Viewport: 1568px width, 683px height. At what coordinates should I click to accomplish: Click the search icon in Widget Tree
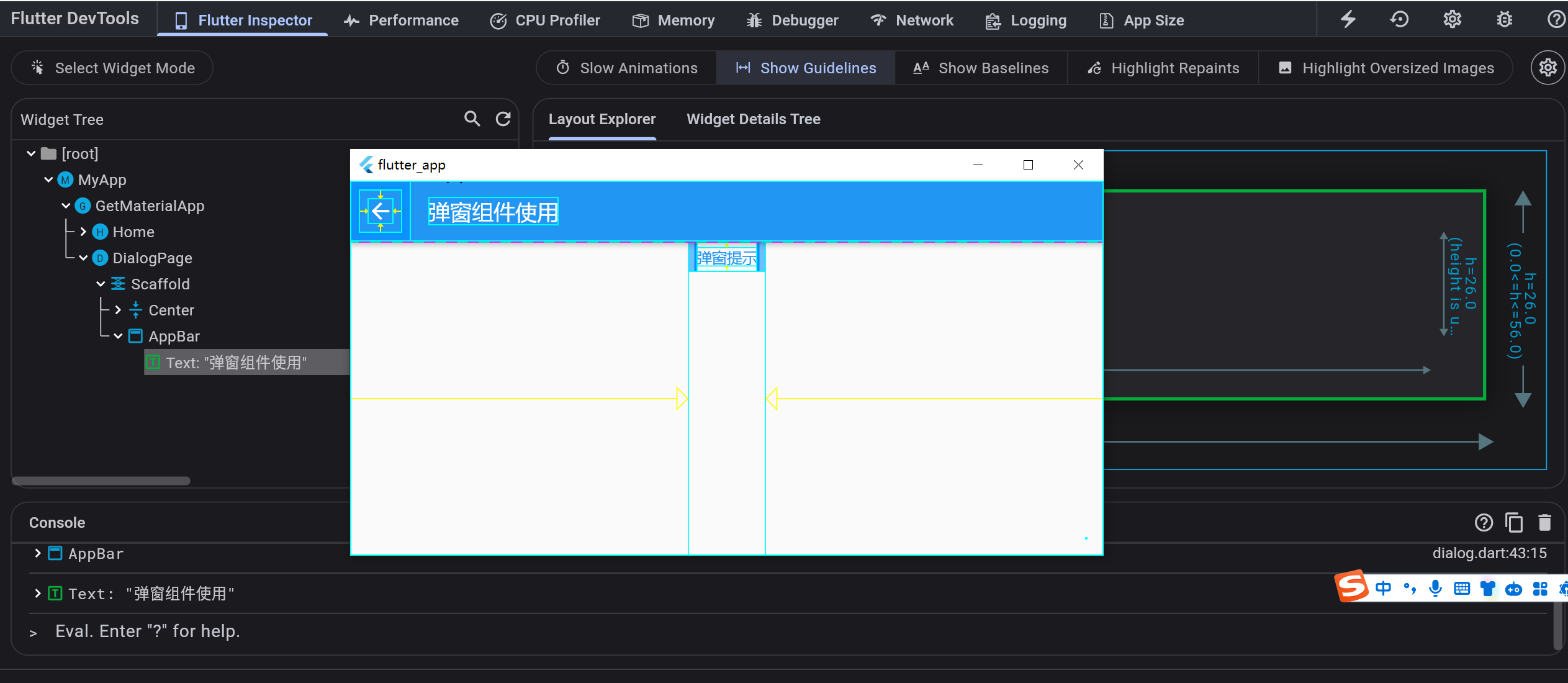(472, 119)
